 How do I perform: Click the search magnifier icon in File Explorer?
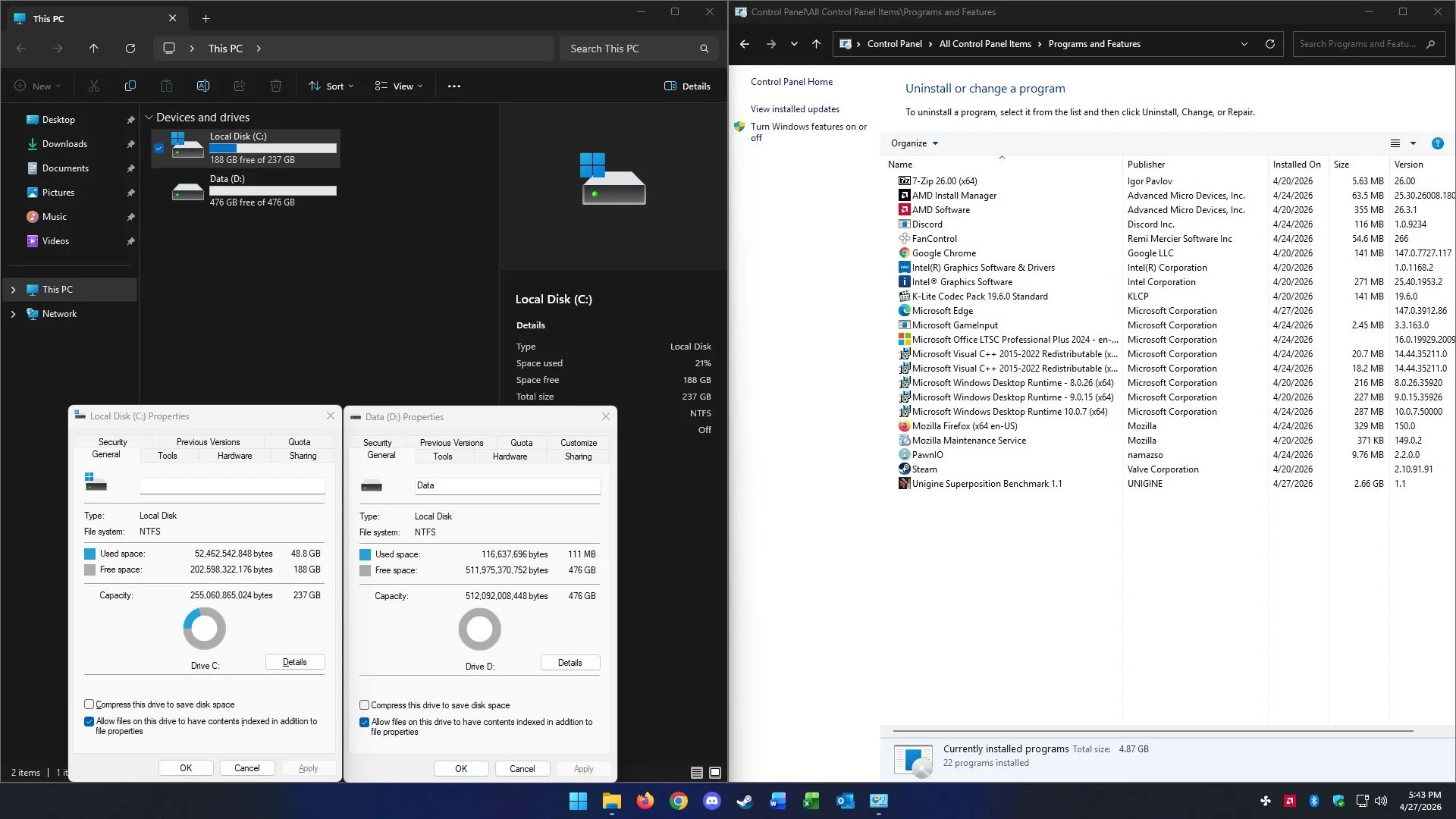tap(704, 49)
